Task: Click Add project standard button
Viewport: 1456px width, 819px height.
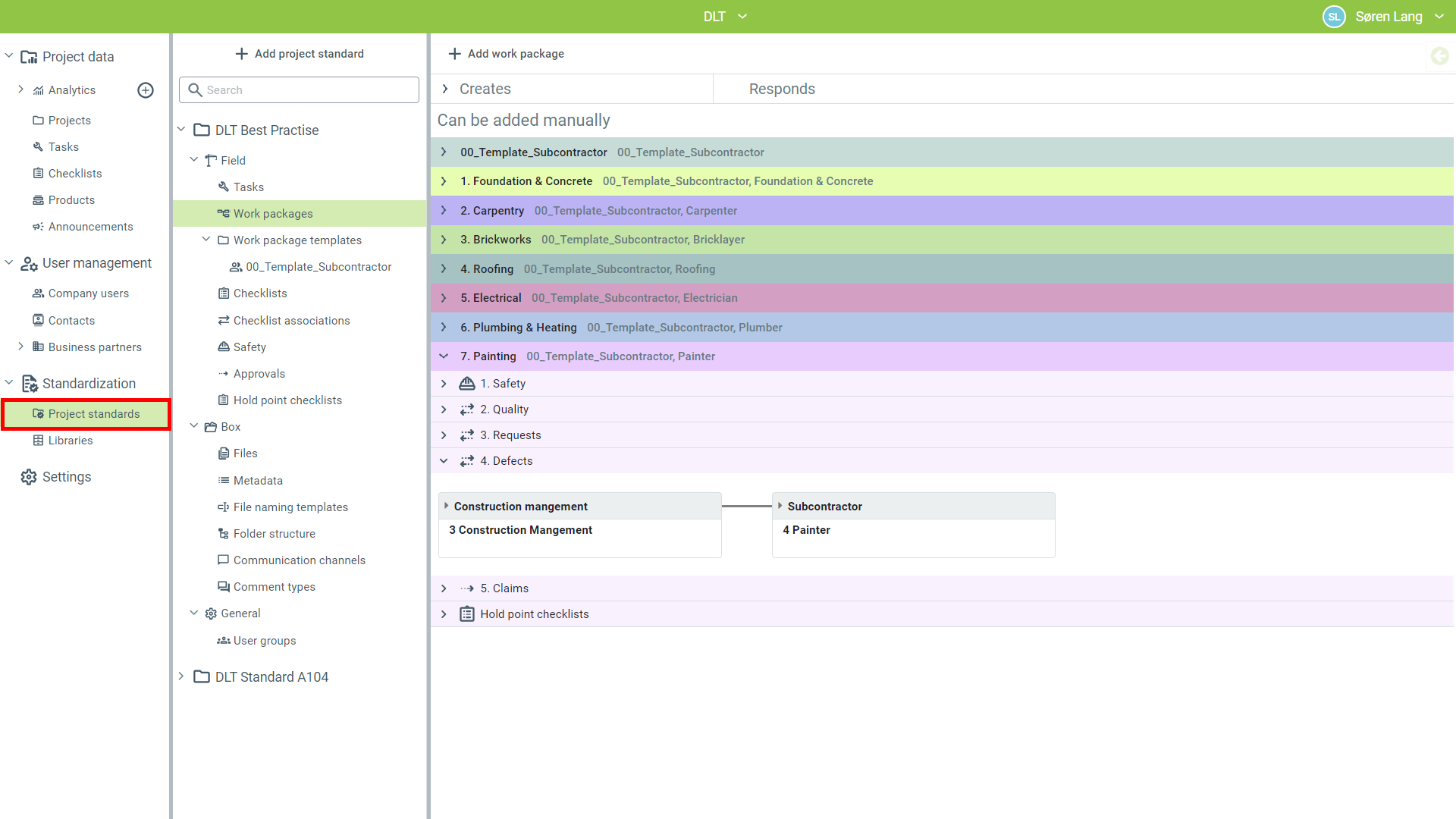Action: pos(300,54)
